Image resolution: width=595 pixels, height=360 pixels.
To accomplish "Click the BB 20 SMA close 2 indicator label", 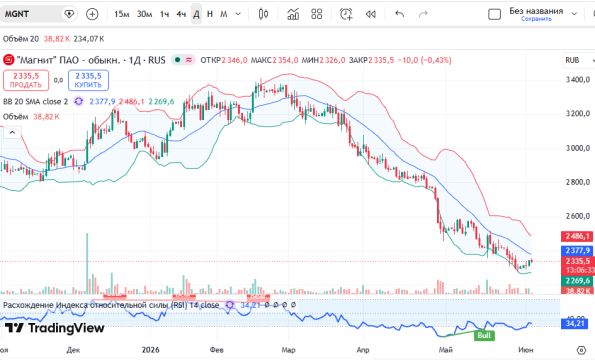I will 35,102.
